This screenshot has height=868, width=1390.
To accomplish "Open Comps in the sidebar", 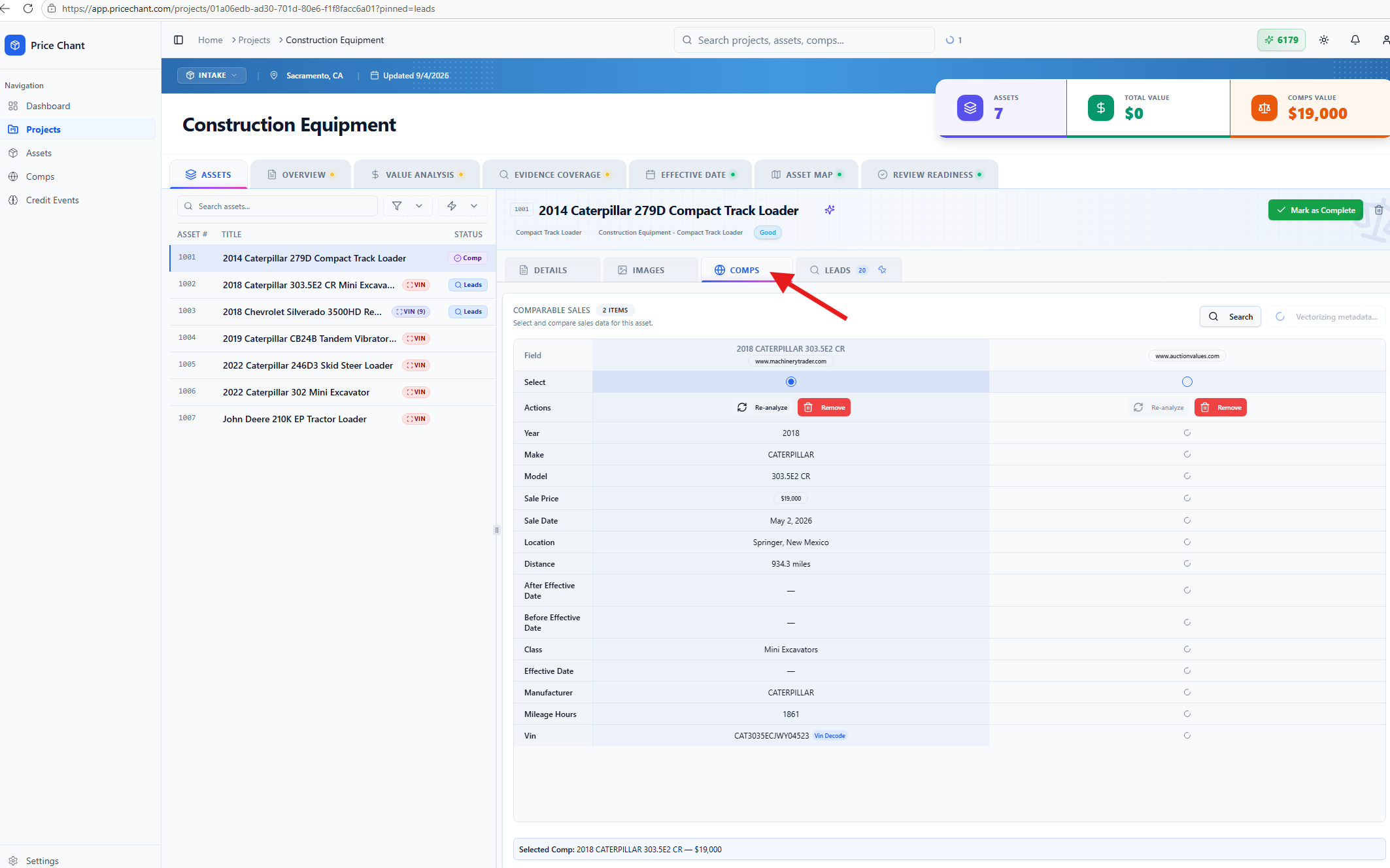I will pyautogui.click(x=40, y=176).
